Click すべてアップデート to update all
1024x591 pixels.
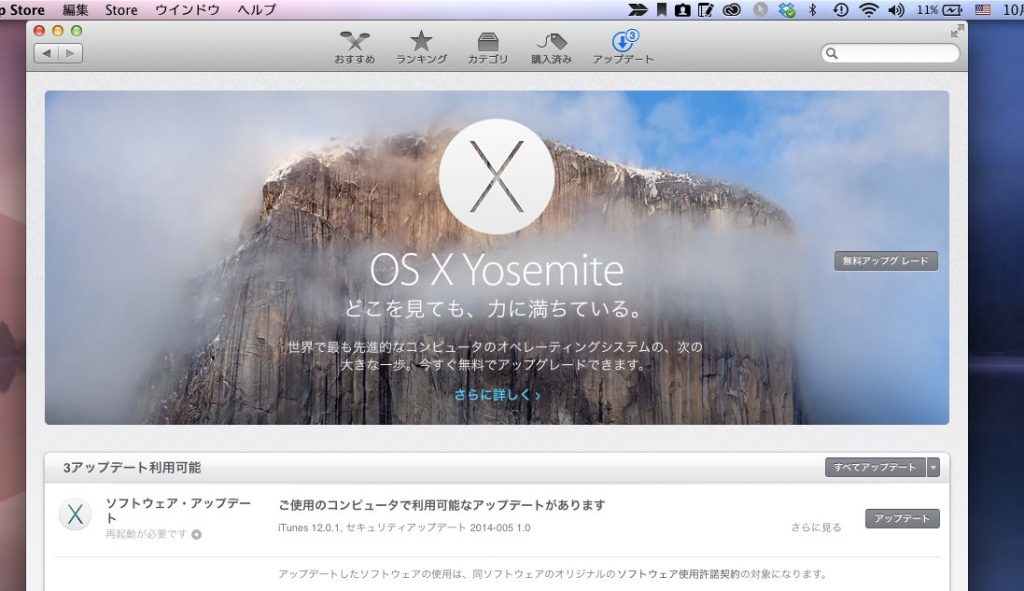pyautogui.click(x=875, y=467)
